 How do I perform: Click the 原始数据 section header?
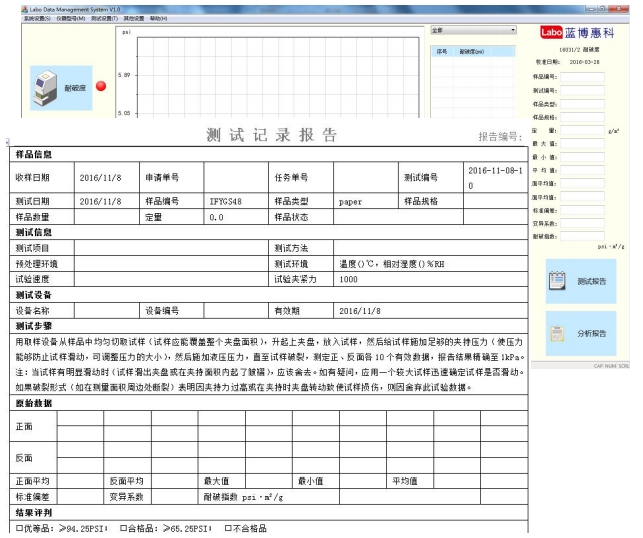34,404
